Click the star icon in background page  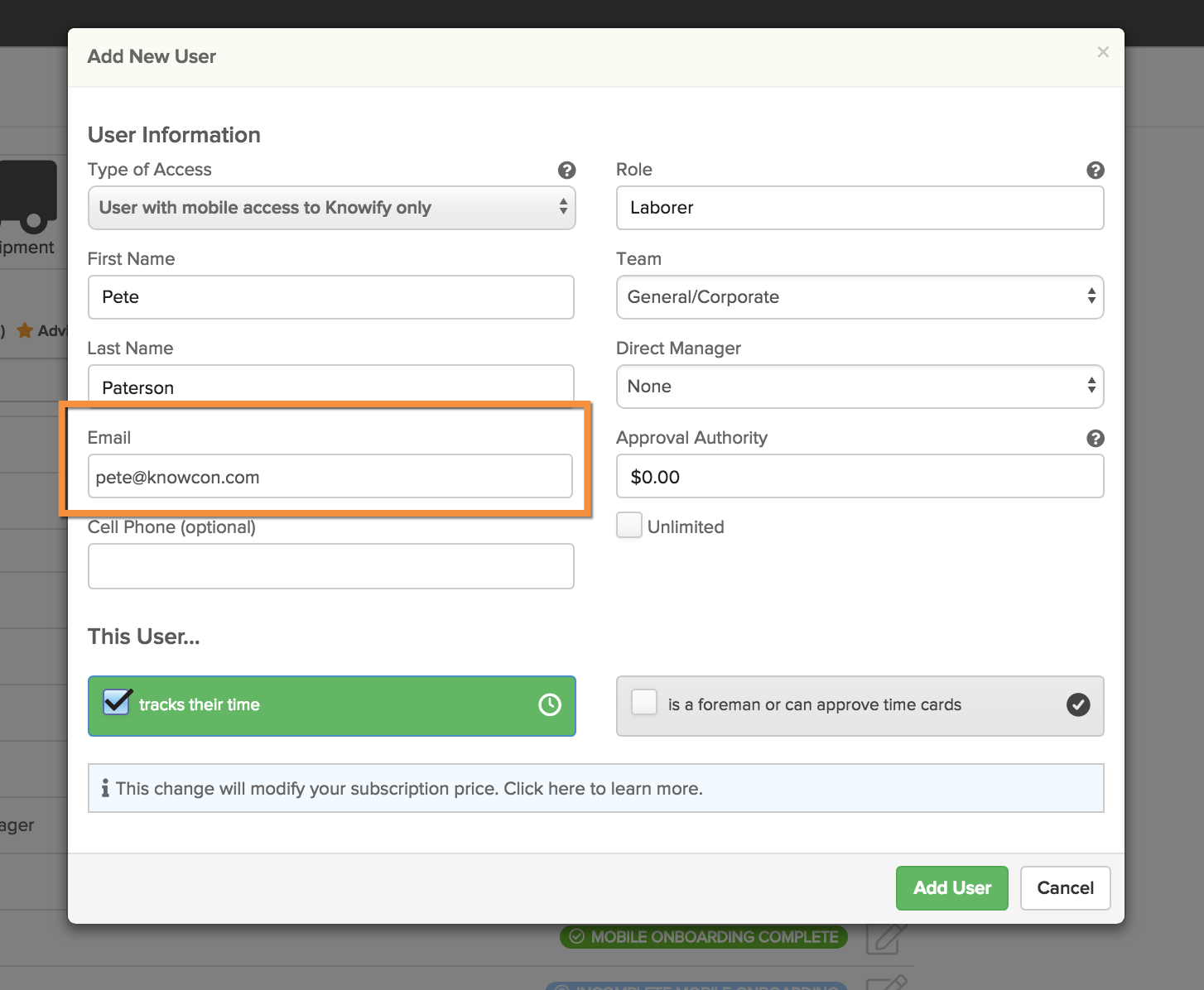tap(25, 330)
